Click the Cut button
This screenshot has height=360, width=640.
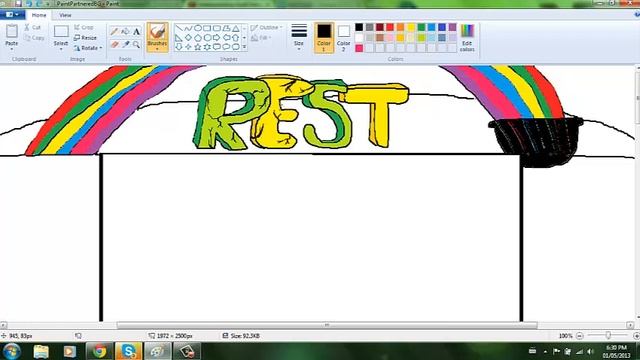(x=33, y=27)
